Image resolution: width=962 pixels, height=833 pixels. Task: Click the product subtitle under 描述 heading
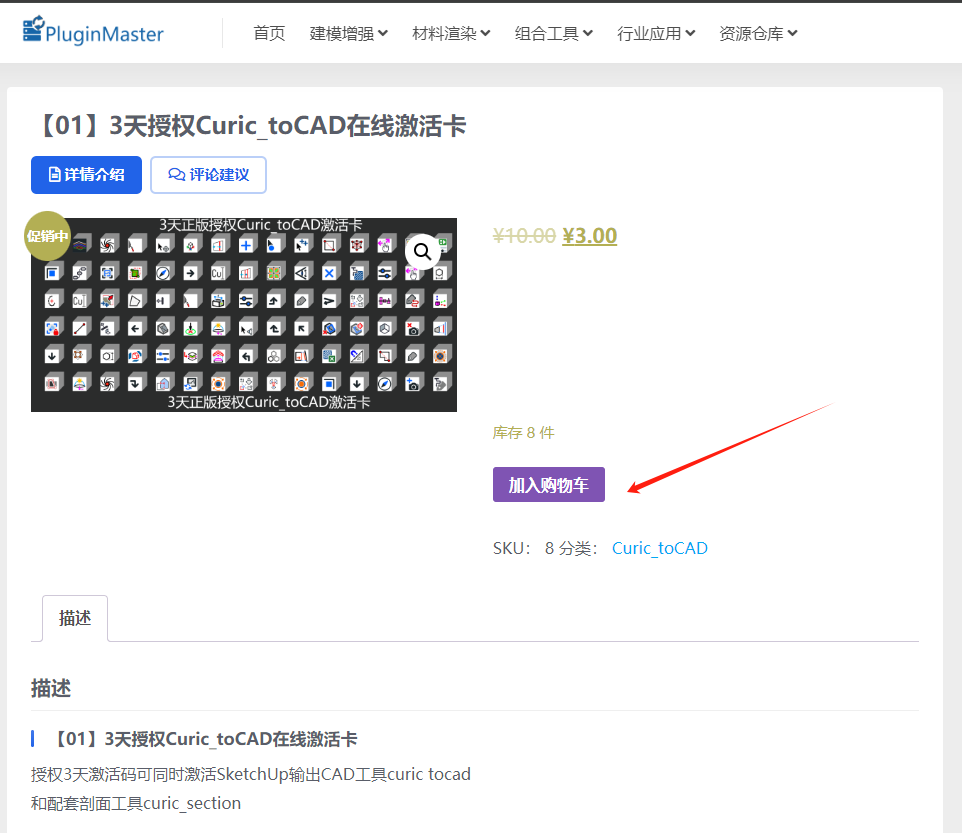coord(204,739)
